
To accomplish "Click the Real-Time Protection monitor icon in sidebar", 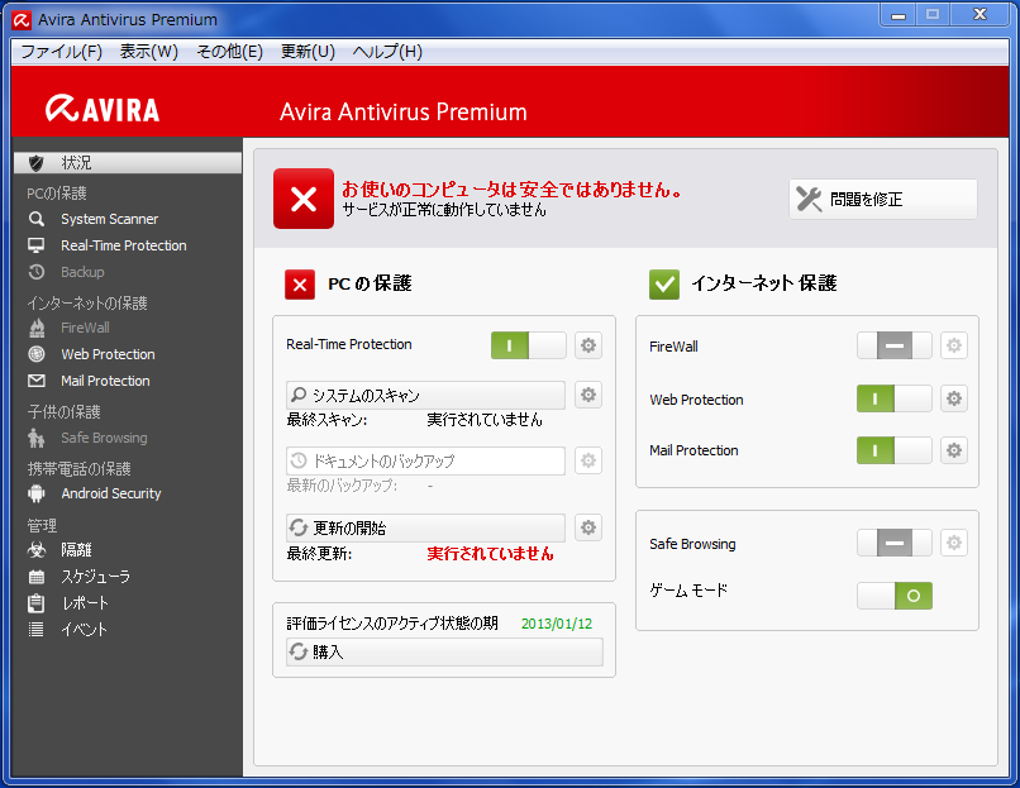I will click(x=36, y=245).
